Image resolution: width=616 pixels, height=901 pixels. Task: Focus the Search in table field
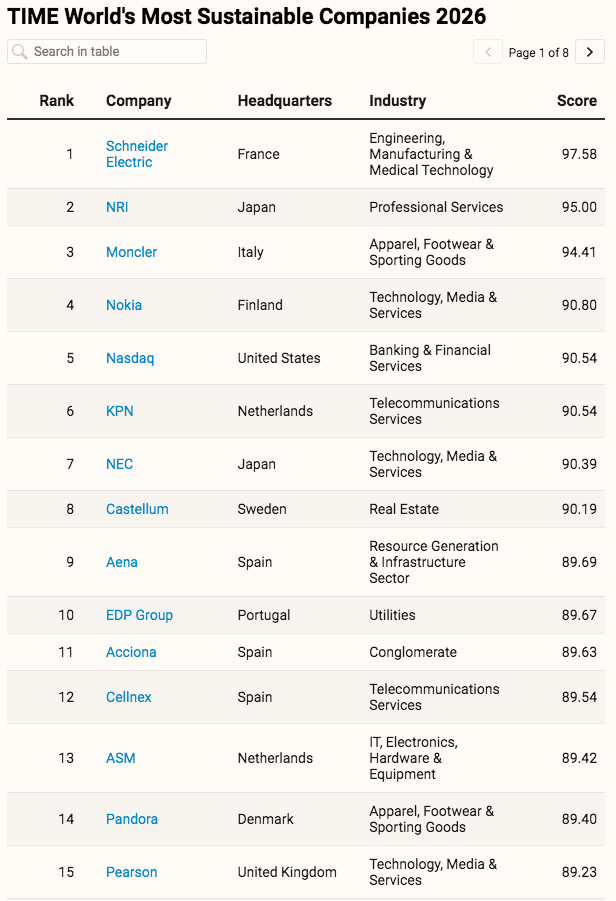point(107,52)
